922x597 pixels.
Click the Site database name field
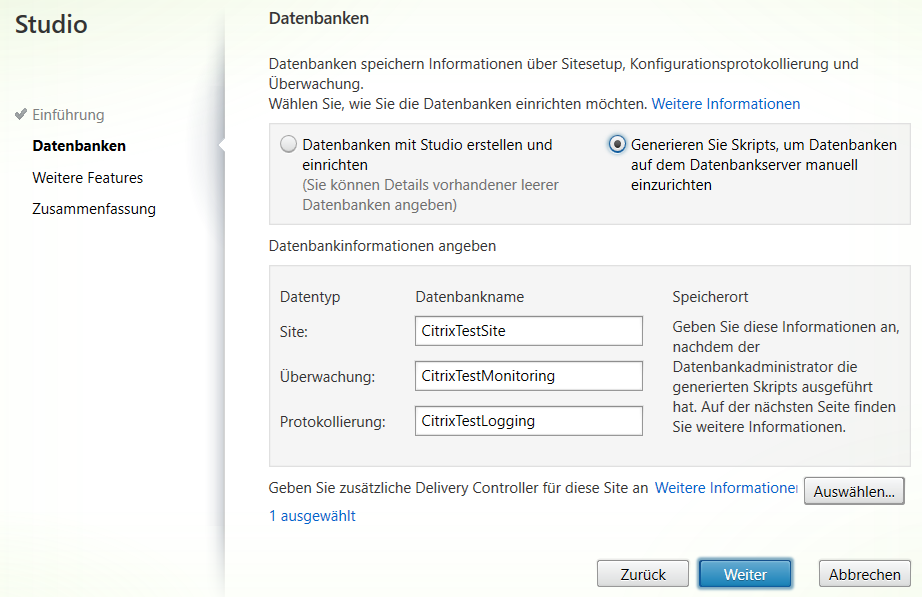coord(528,331)
